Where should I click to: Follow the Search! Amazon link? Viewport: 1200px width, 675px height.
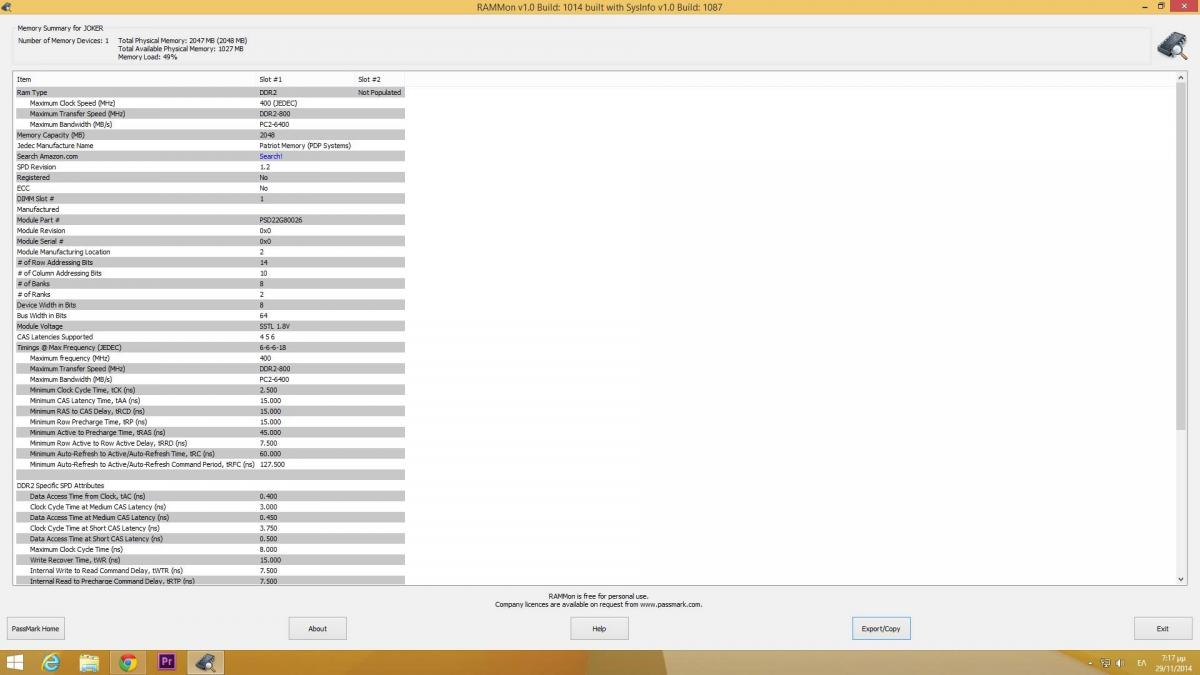click(x=271, y=156)
